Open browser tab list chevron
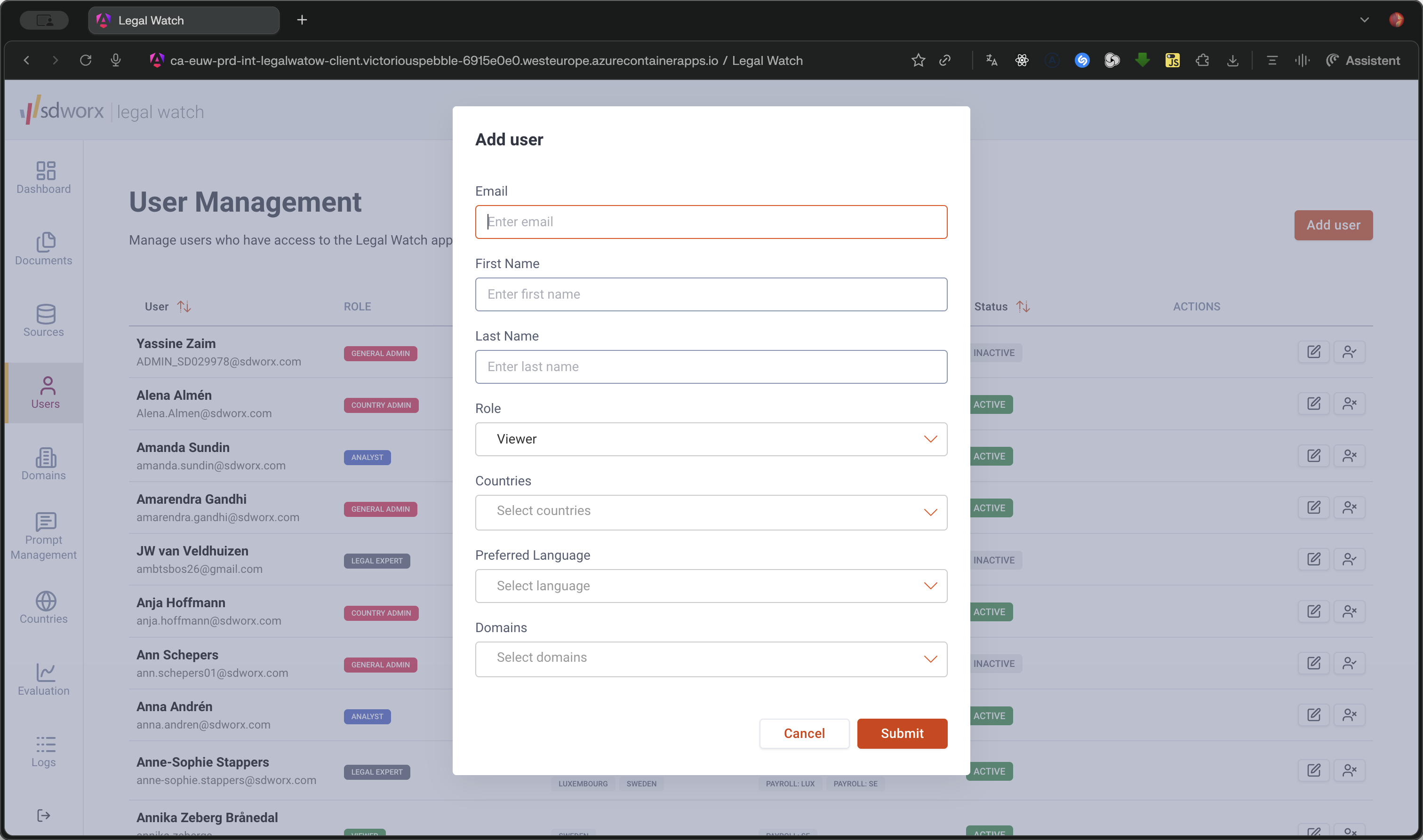1423x840 pixels. coord(1364,20)
